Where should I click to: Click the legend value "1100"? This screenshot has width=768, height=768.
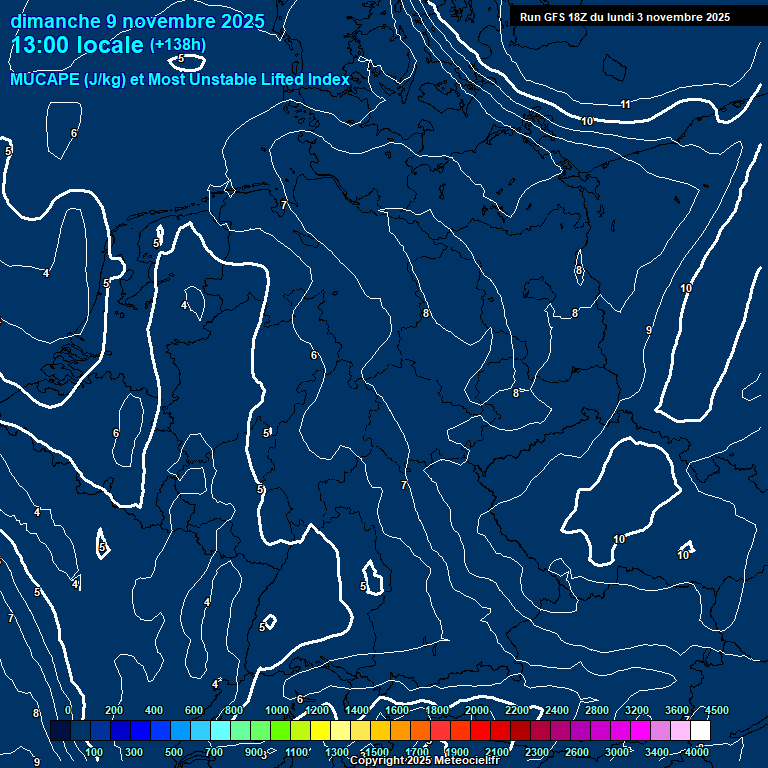[297, 752]
